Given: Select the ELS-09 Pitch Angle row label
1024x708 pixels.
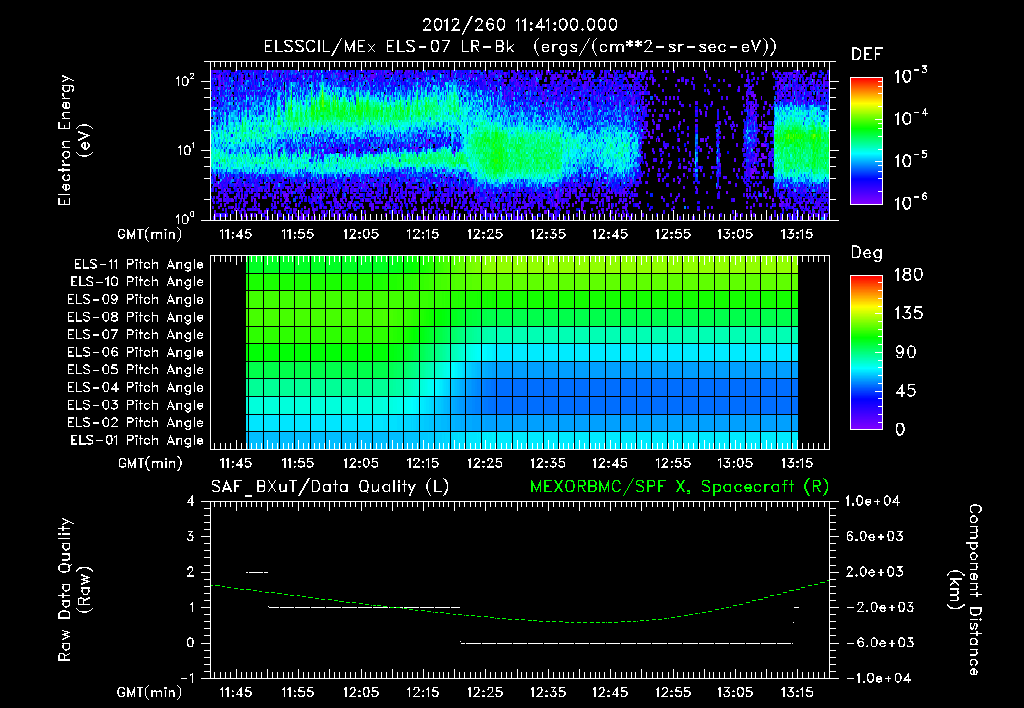Looking at the screenshot, I should (136, 300).
